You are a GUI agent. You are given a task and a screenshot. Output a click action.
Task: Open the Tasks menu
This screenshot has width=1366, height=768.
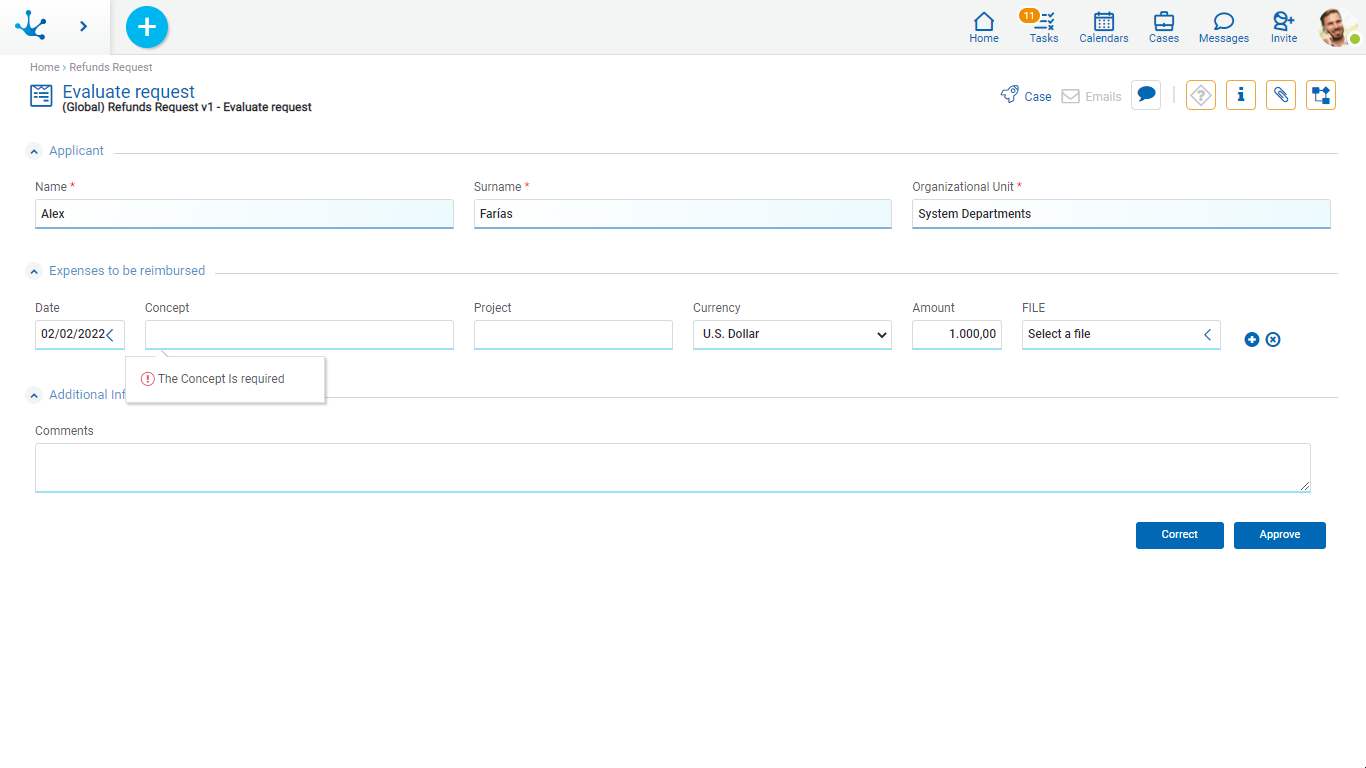[x=1043, y=27]
